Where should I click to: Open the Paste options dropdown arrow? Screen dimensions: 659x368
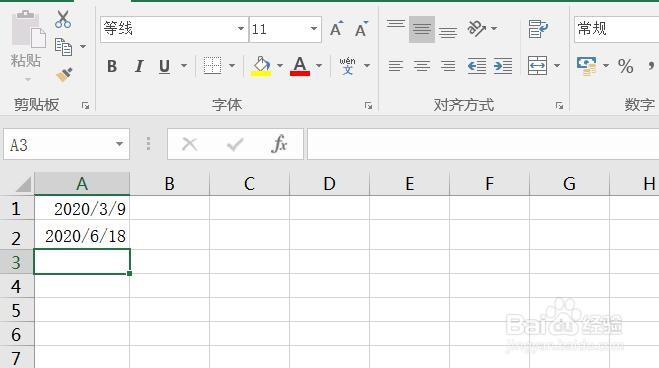point(28,79)
